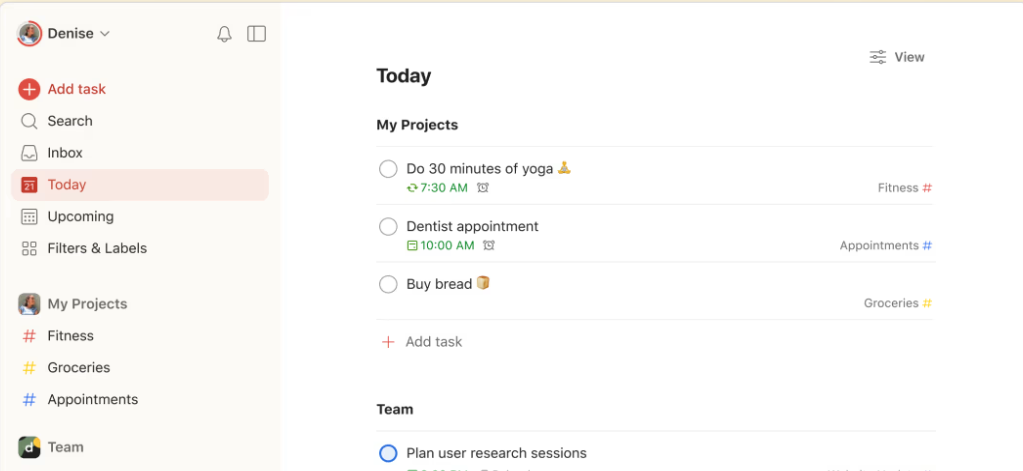Select Today in the sidebar
Screen dimensions: 1023x471
[x=67, y=185]
